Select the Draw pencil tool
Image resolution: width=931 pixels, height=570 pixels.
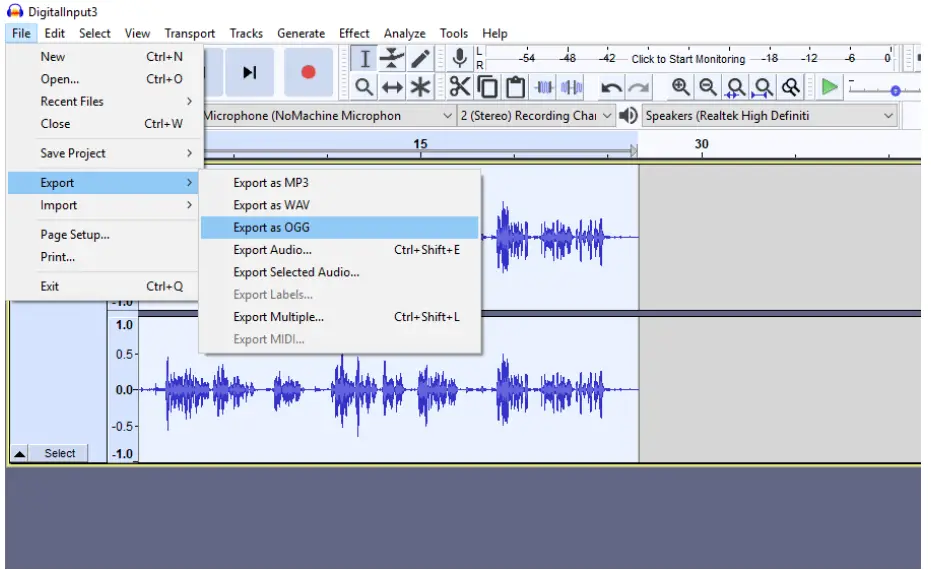click(x=420, y=59)
